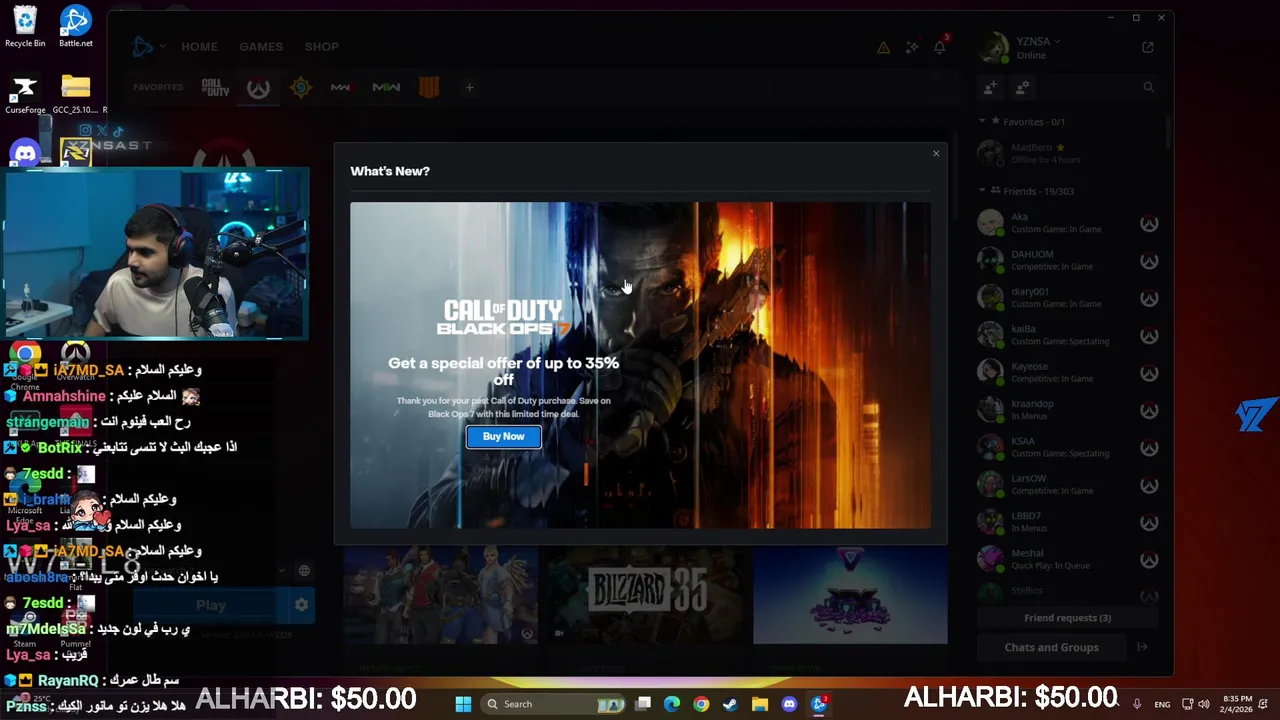Screen dimensions: 1280x720
Task: Open the SHOP tab
Action: (x=321, y=46)
